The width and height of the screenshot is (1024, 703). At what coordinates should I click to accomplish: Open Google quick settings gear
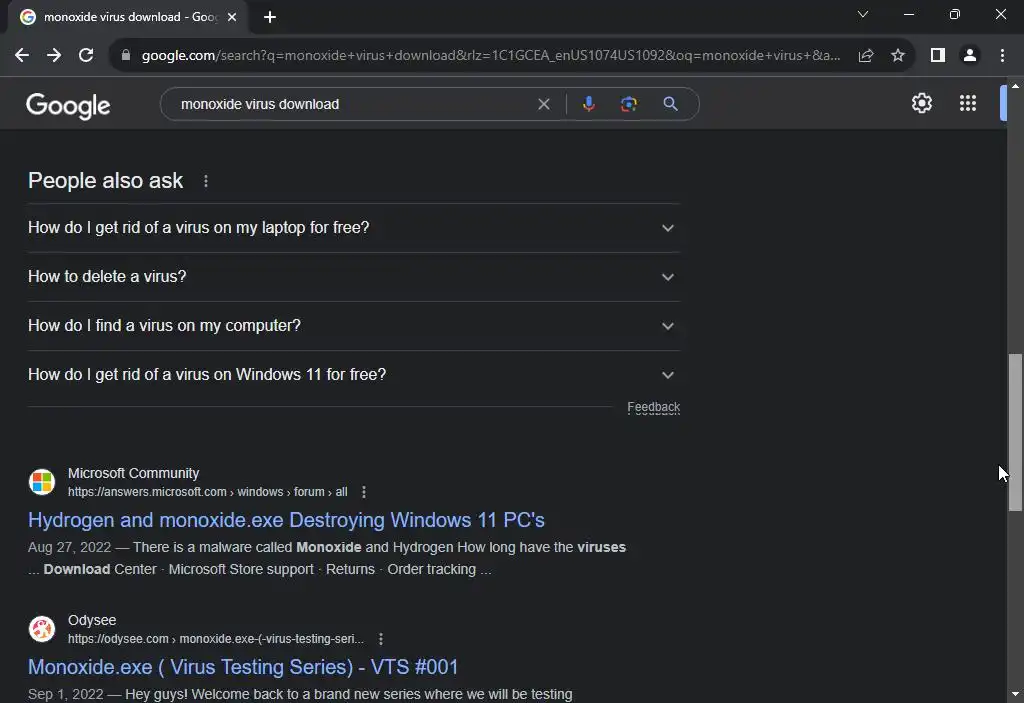[921, 103]
